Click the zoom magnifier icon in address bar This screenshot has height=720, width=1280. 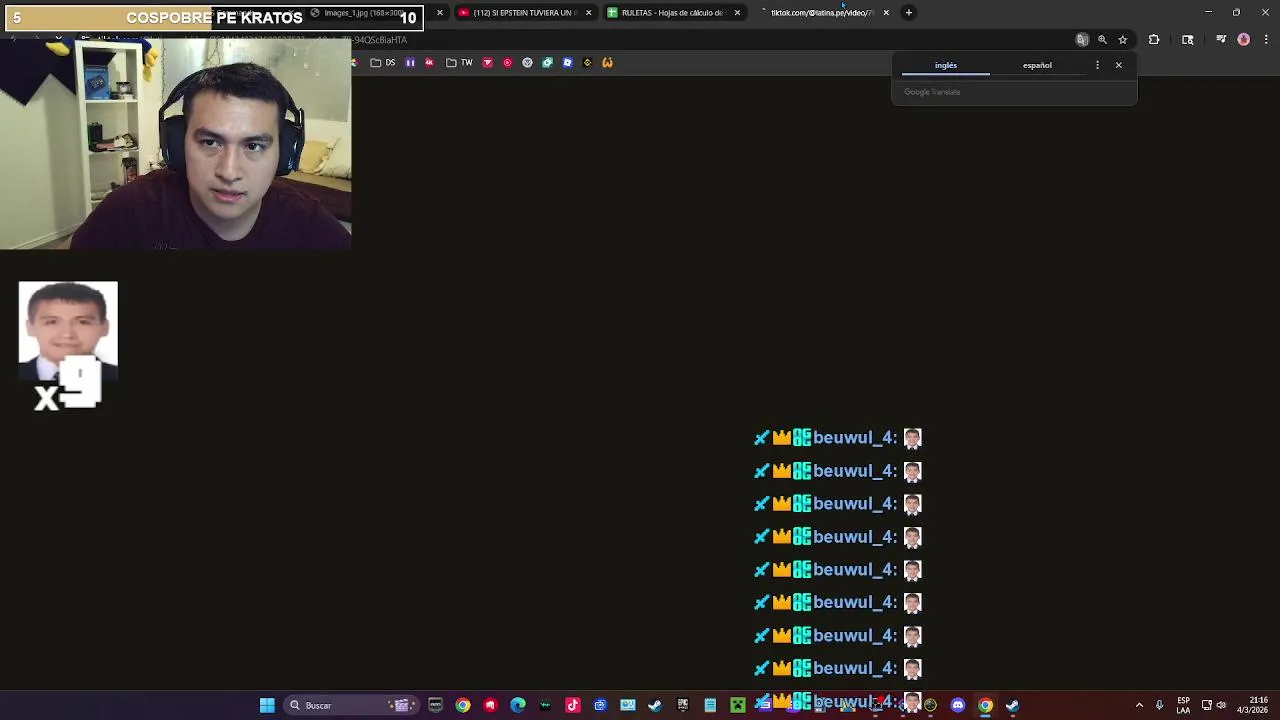pos(1102,40)
